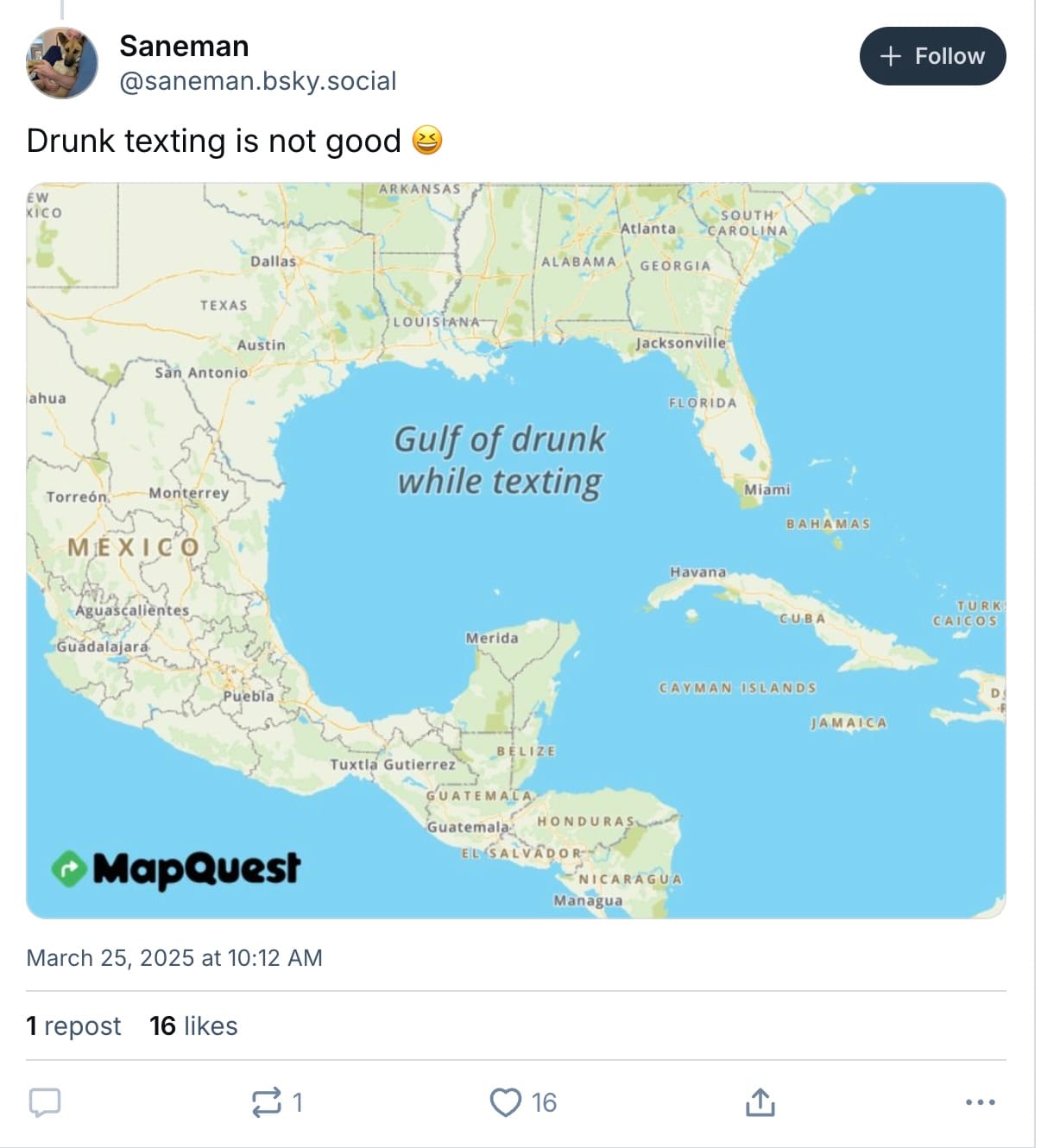Click the reply speech bubble icon
Image resolution: width=1060 pixels, height=1148 pixels.
45,1102
